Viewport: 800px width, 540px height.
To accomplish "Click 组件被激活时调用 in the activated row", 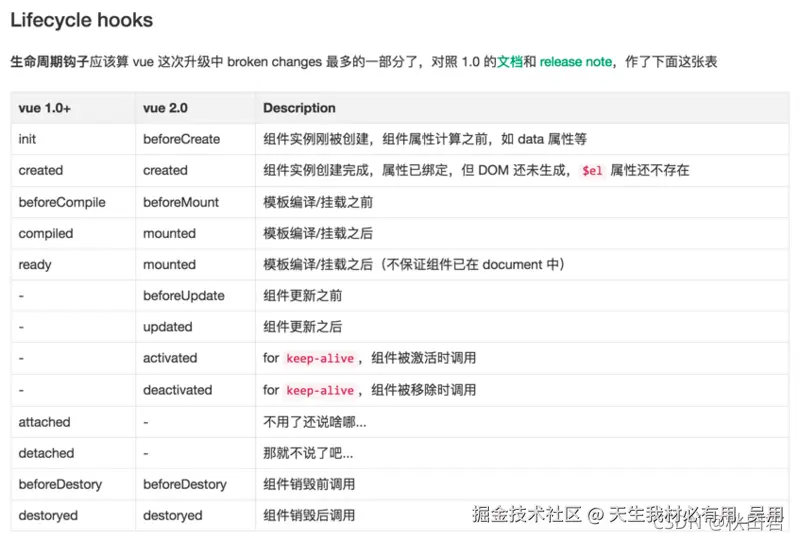I will tap(423, 358).
